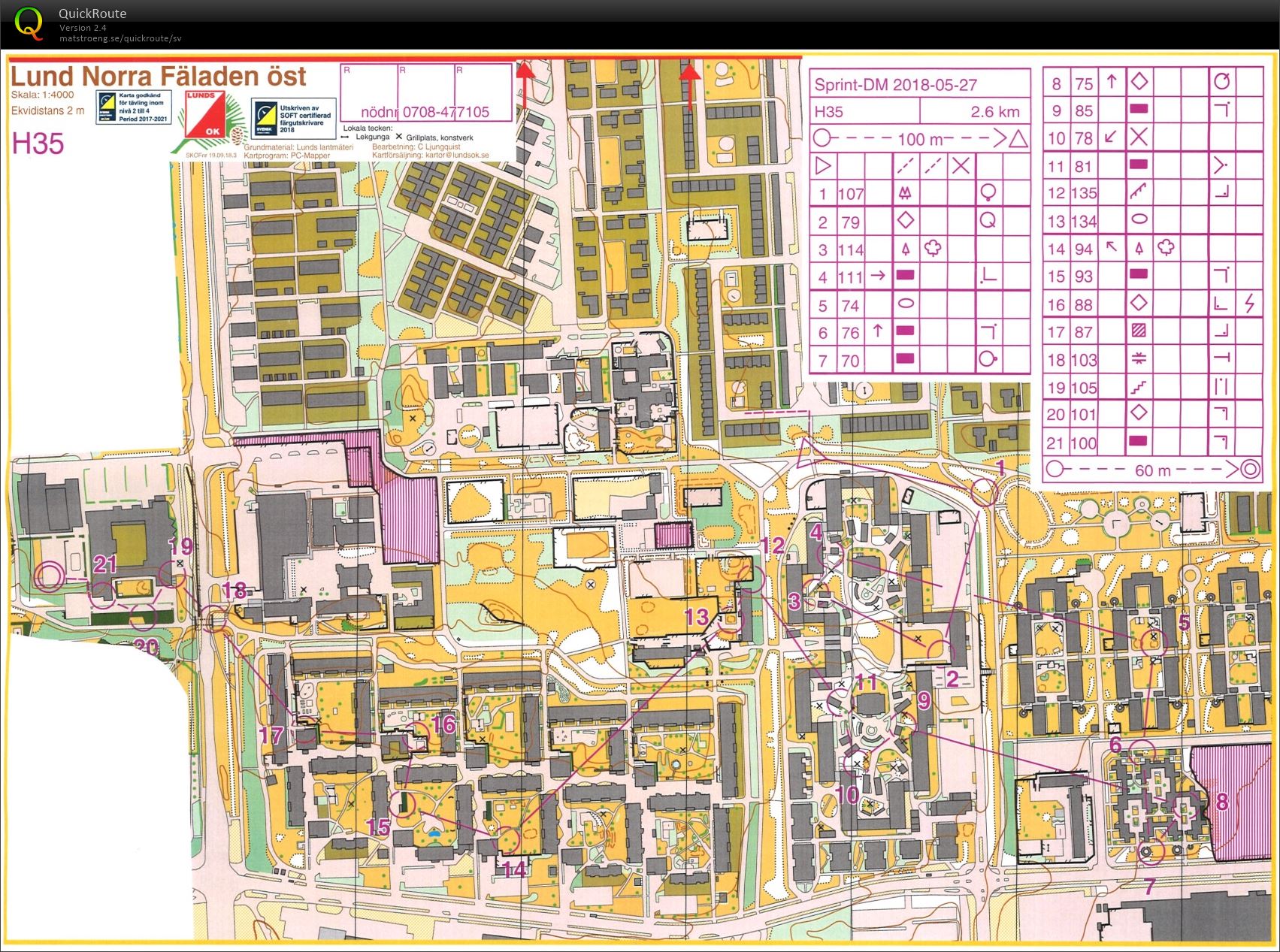Image resolution: width=1280 pixels, height=952 pixels.
Task: Click control number 1 label on the map
Action: [1000, 468]
